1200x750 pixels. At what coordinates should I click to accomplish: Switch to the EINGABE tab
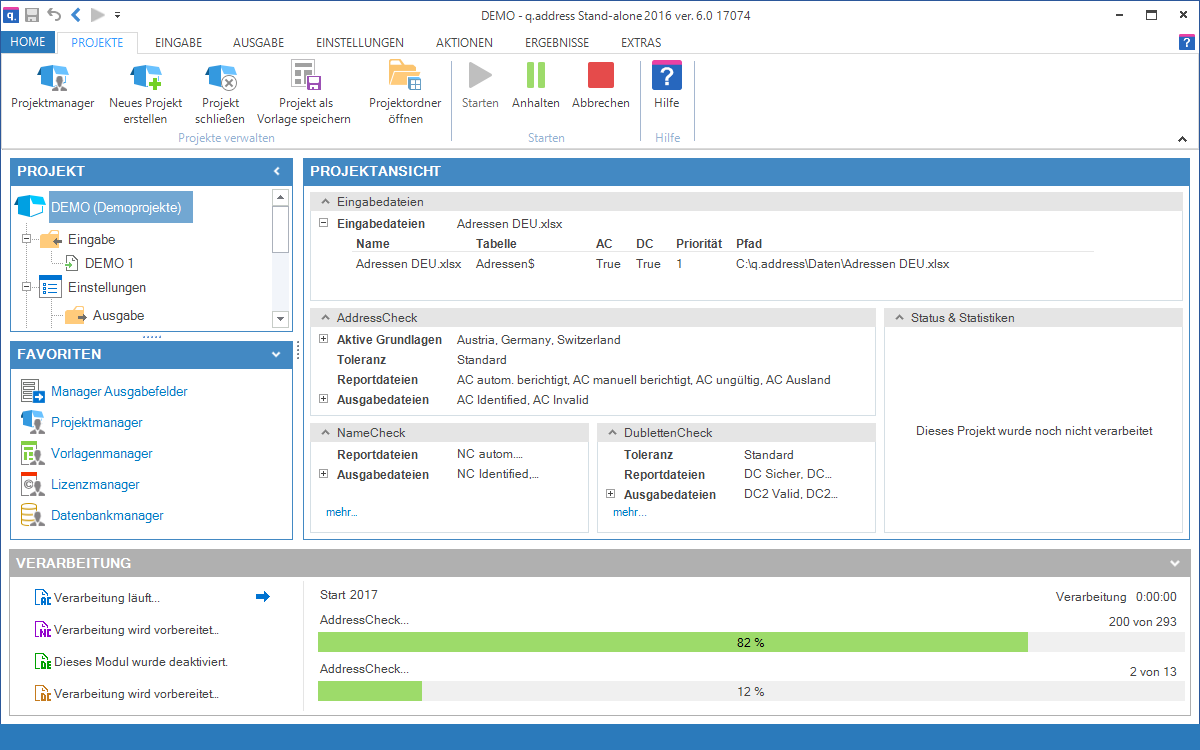pos(179,43)
